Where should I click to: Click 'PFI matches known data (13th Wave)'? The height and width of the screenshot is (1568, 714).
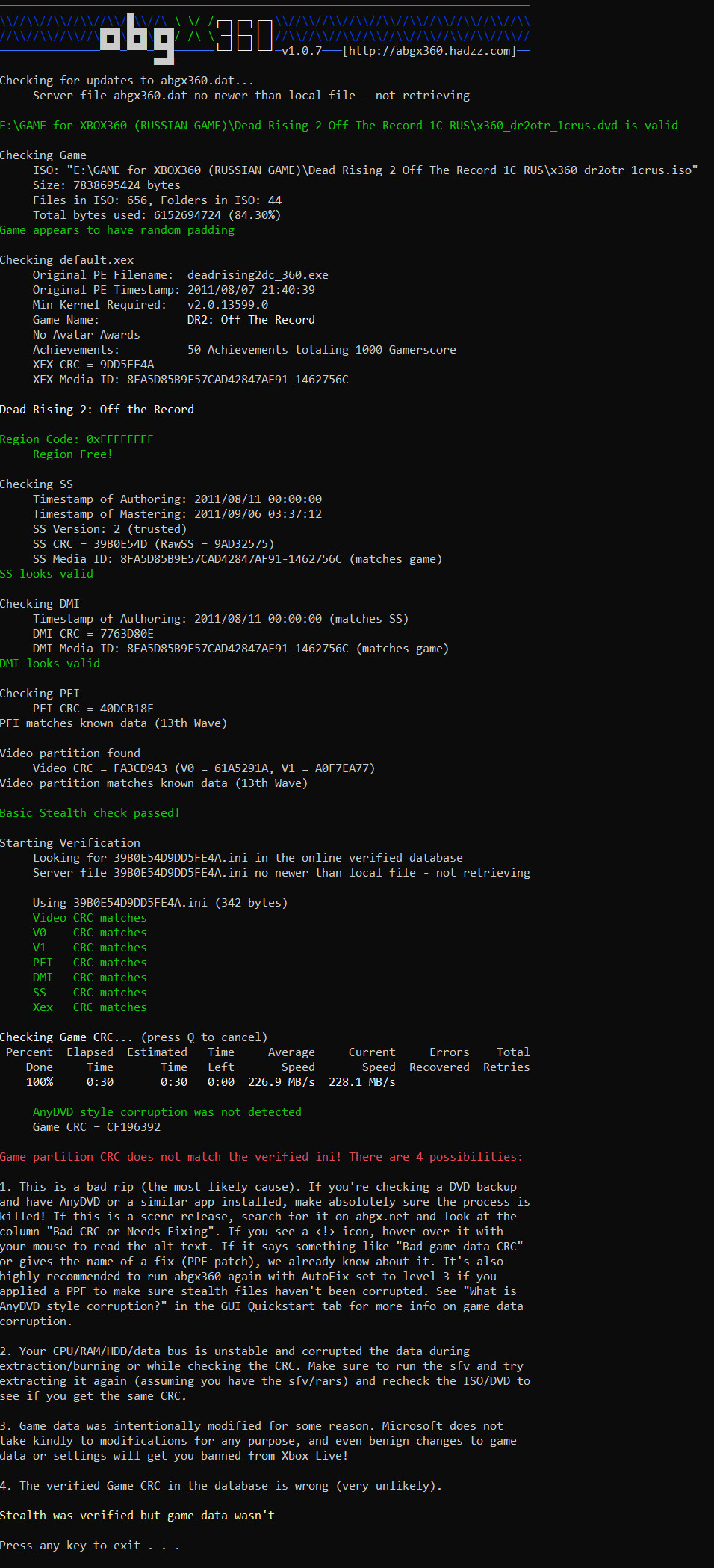tap(114, 723)
